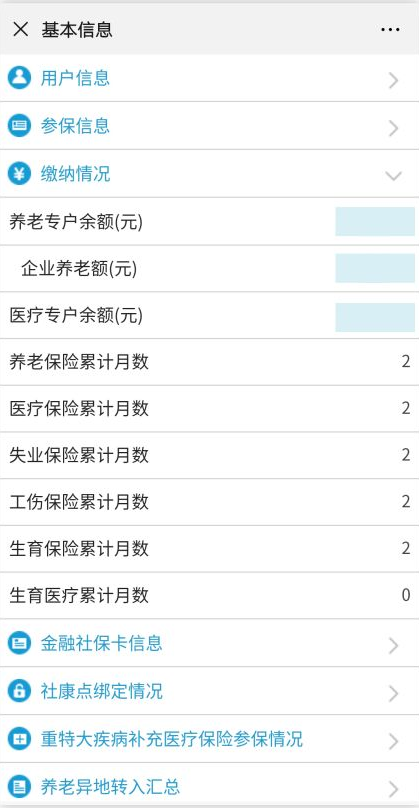The width and height of the screenshot is (419, 808).
Task: Select the 医疗专户余额 masked amount box
Action: coord(375,317)
